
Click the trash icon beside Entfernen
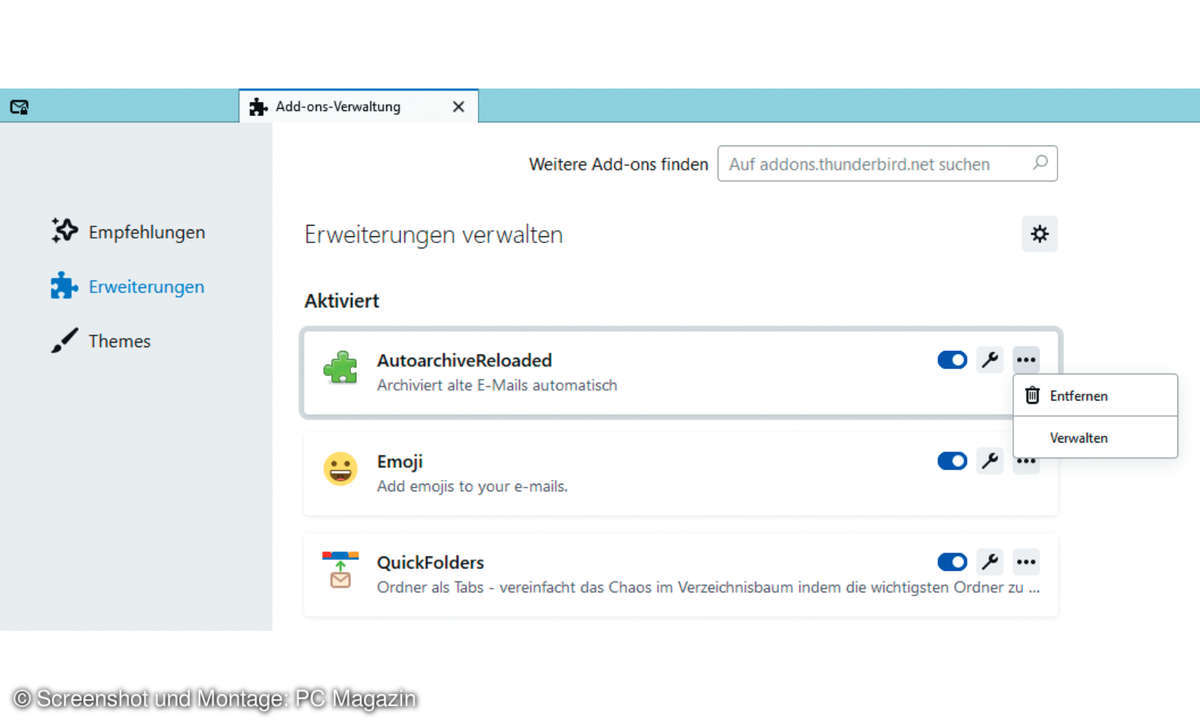pos(1033,396)
